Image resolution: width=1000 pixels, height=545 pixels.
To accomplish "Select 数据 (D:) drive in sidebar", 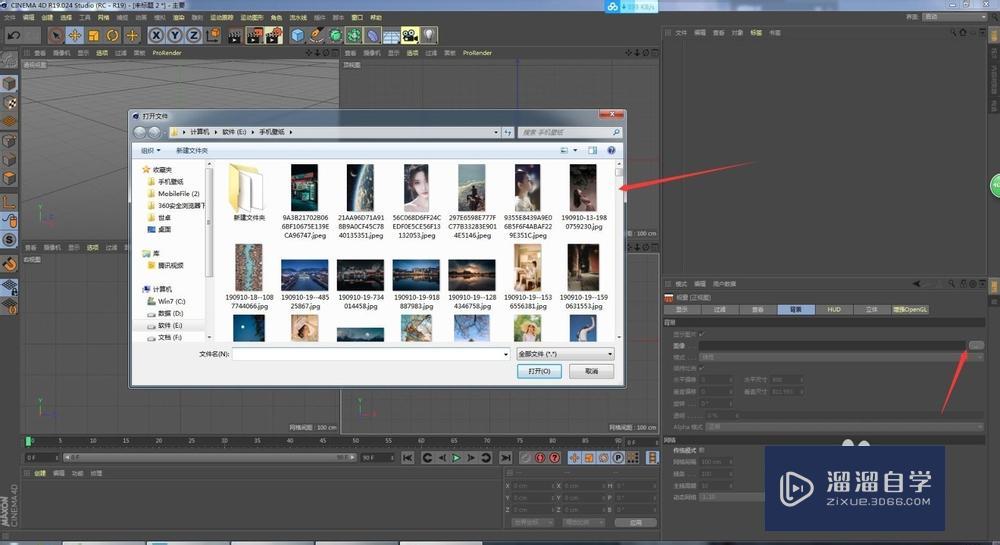I will pos(170,313).
